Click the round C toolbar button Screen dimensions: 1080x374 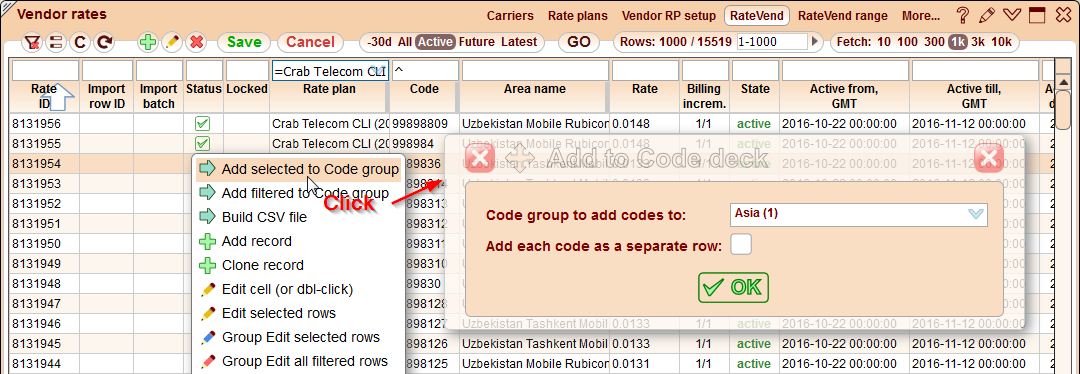pos(81,42)
